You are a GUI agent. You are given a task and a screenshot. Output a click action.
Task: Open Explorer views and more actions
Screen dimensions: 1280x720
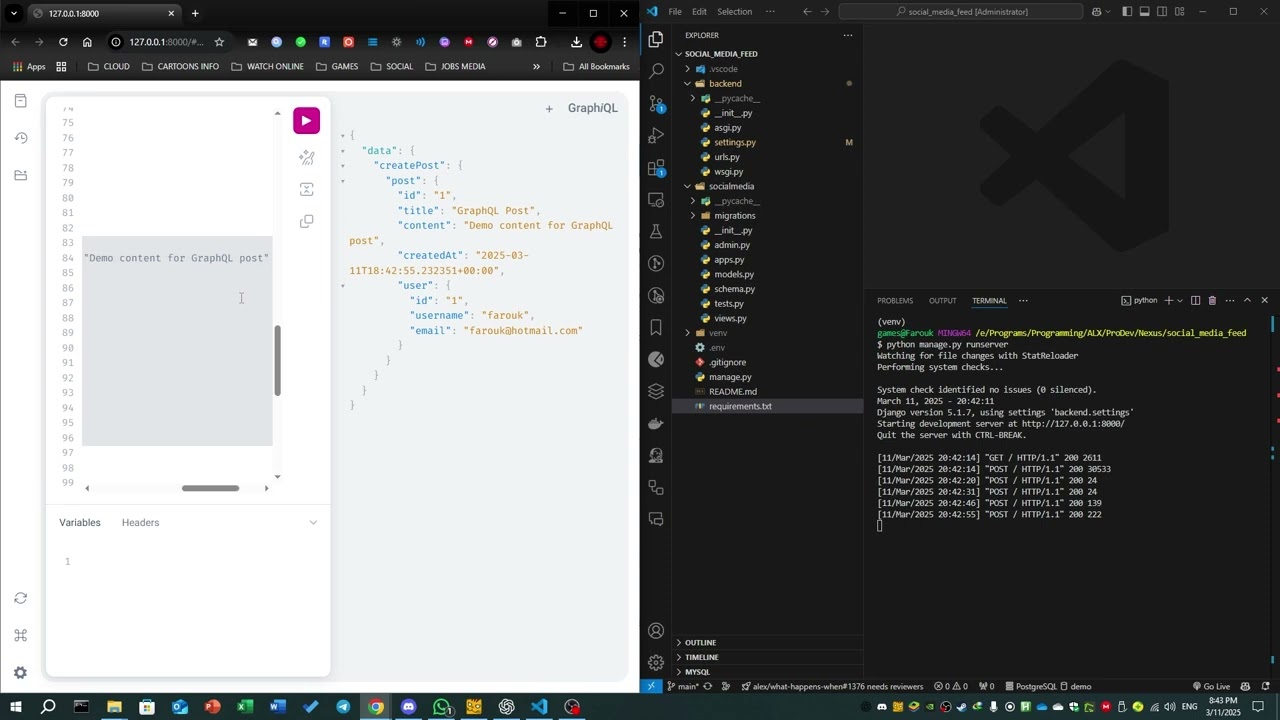click(x=848, y=35)
